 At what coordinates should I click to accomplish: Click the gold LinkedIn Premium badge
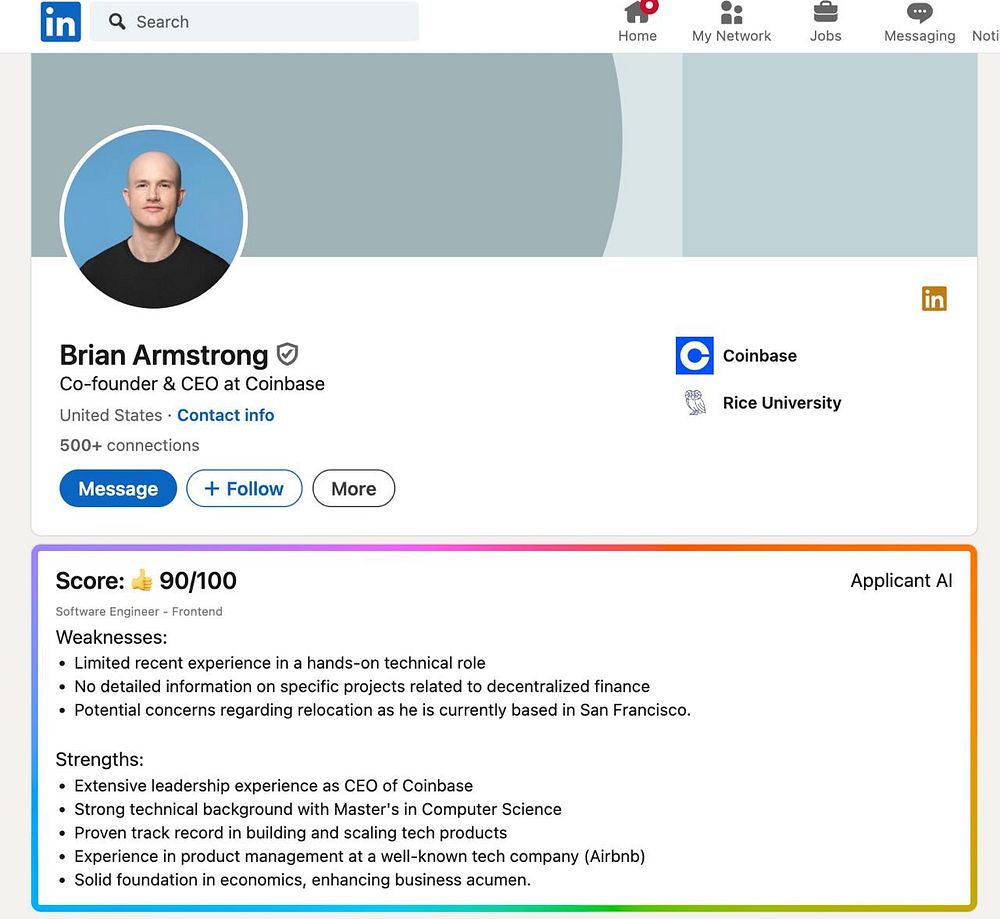(x=934, y=298)
